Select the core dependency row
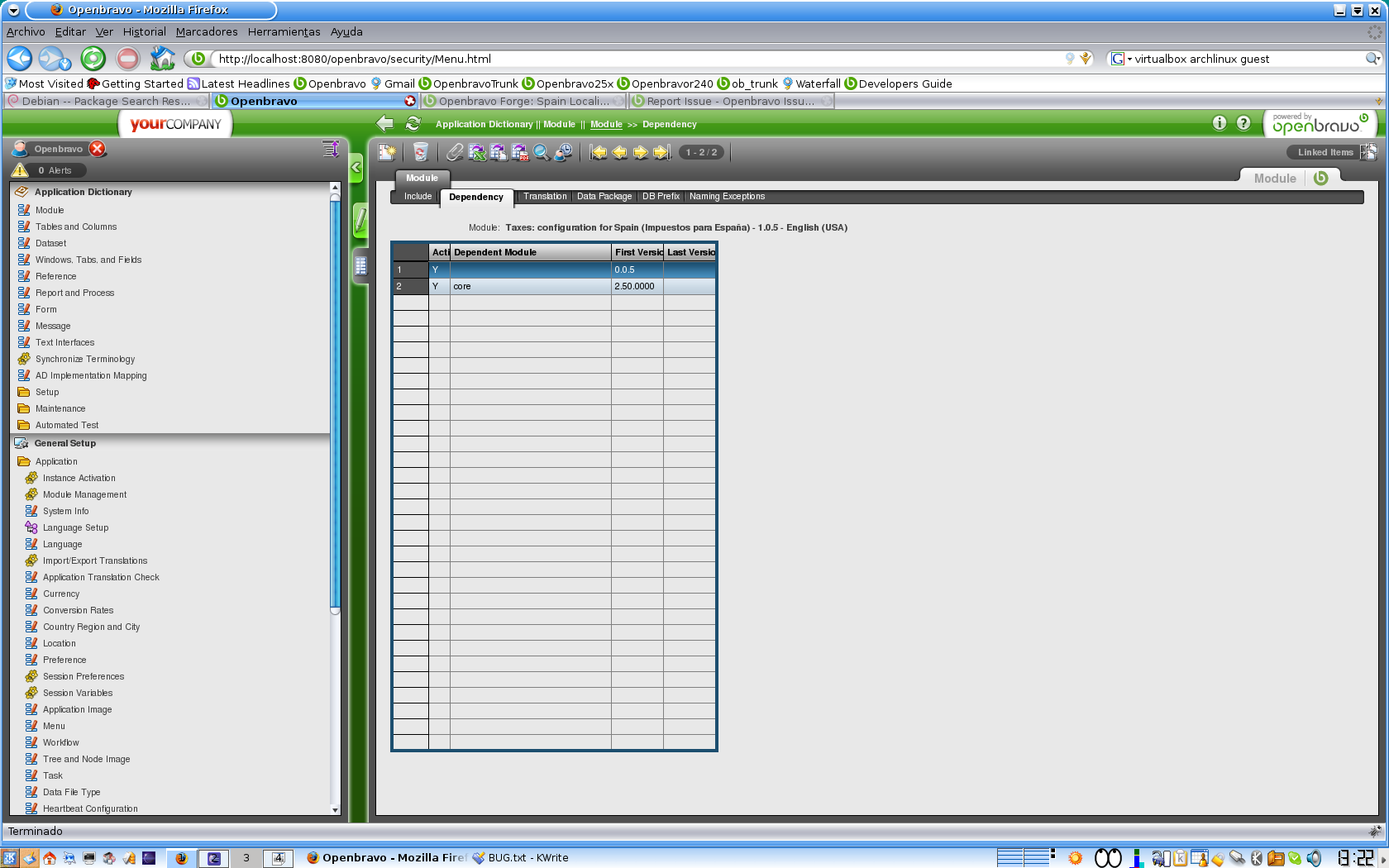This screenshot has width=1389, height=868. point(529,286)
